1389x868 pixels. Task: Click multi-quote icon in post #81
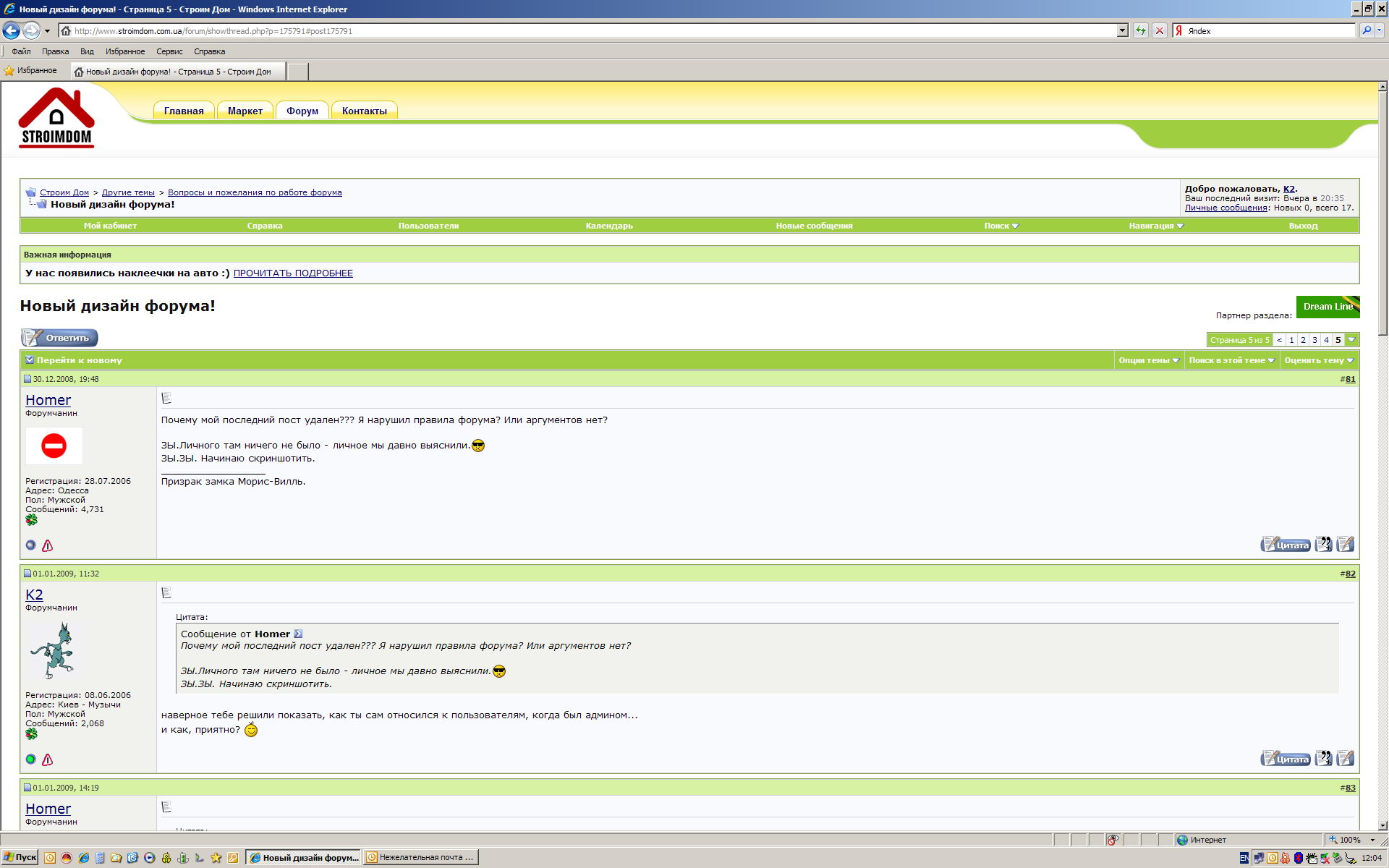click(1323, 544)
